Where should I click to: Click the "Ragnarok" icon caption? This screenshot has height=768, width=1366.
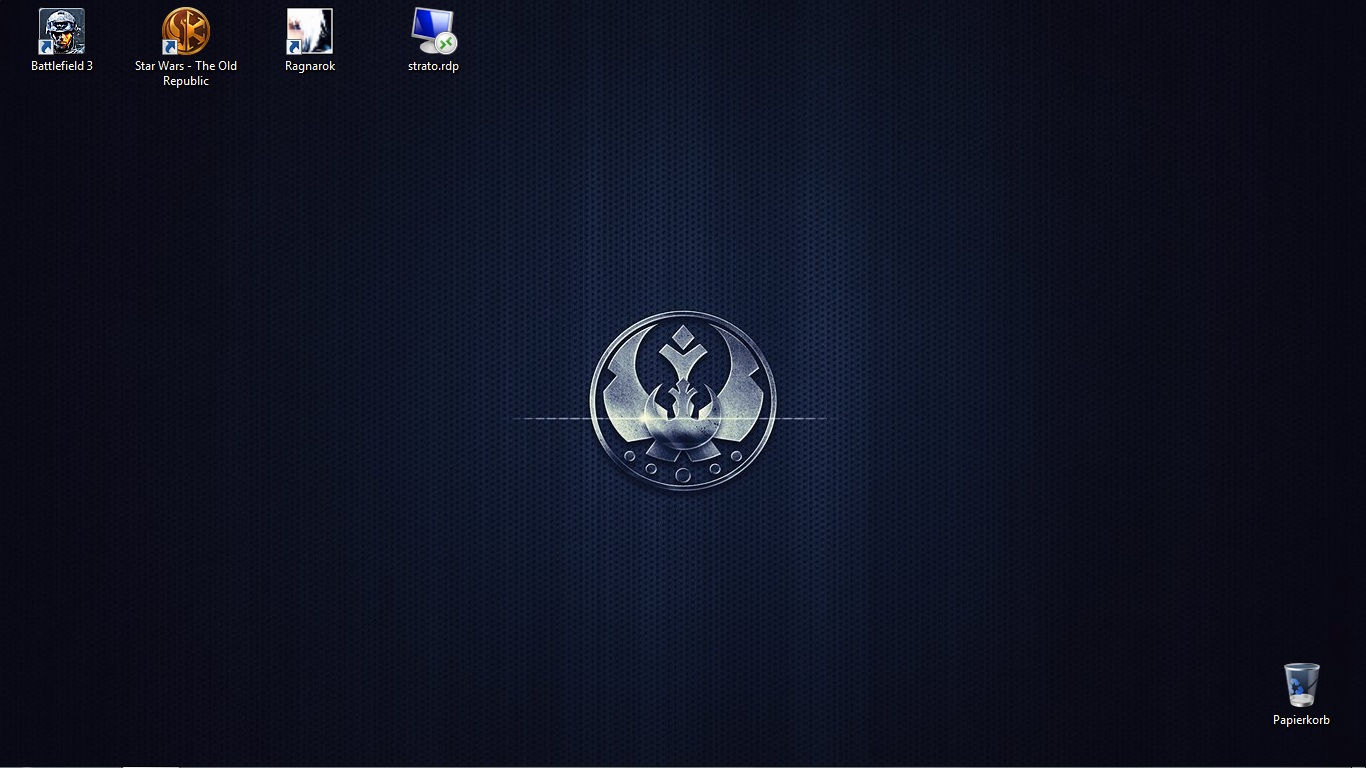pyautogui.click(x=310, y=66)
